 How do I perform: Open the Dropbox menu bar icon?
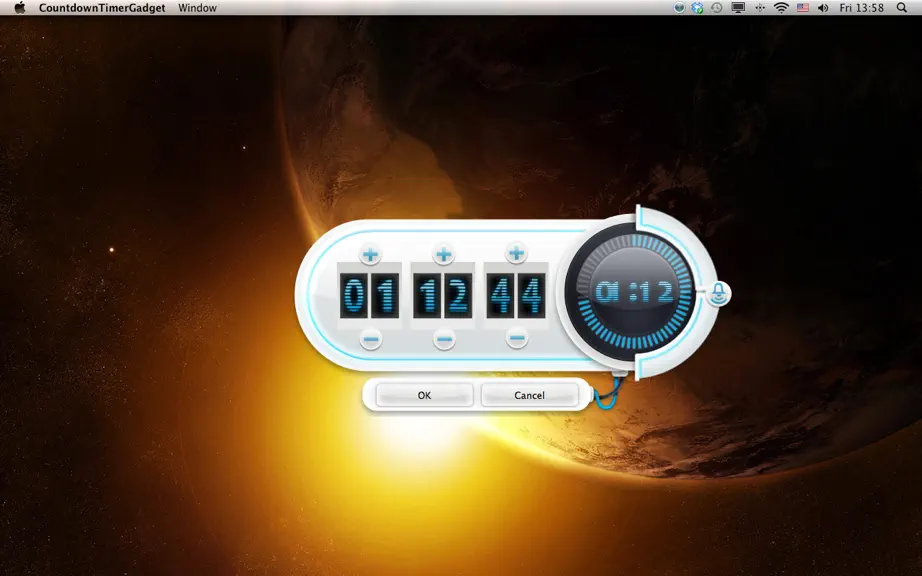[697, 8]
